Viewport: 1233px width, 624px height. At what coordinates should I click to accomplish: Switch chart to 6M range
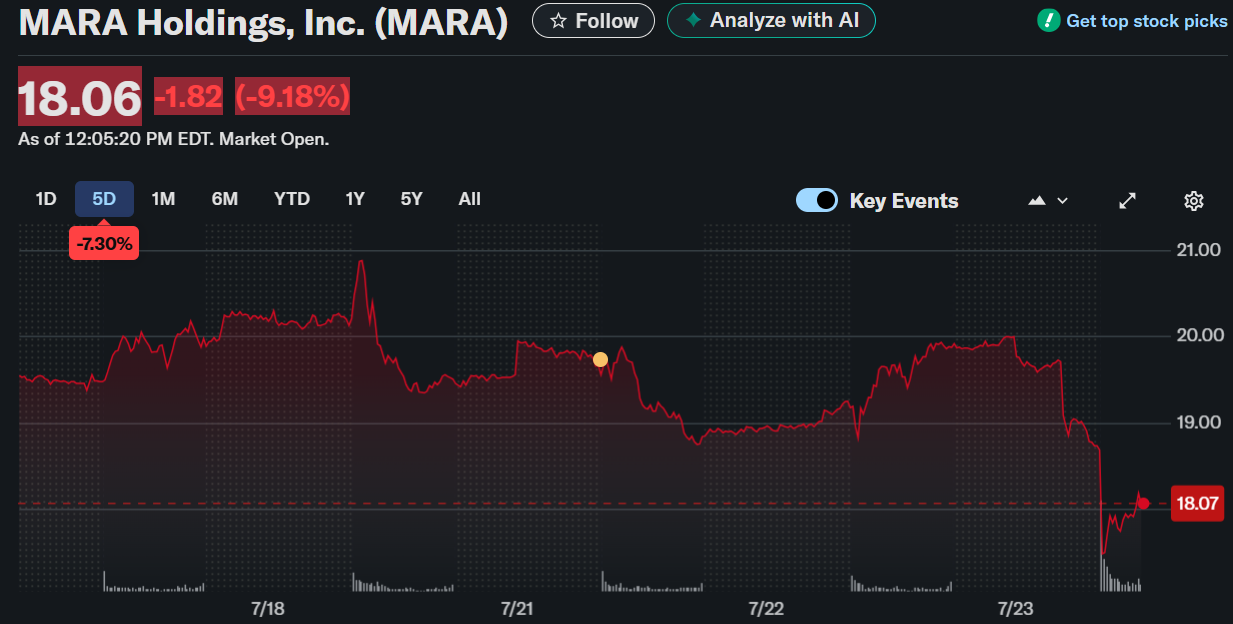point(225,199)
